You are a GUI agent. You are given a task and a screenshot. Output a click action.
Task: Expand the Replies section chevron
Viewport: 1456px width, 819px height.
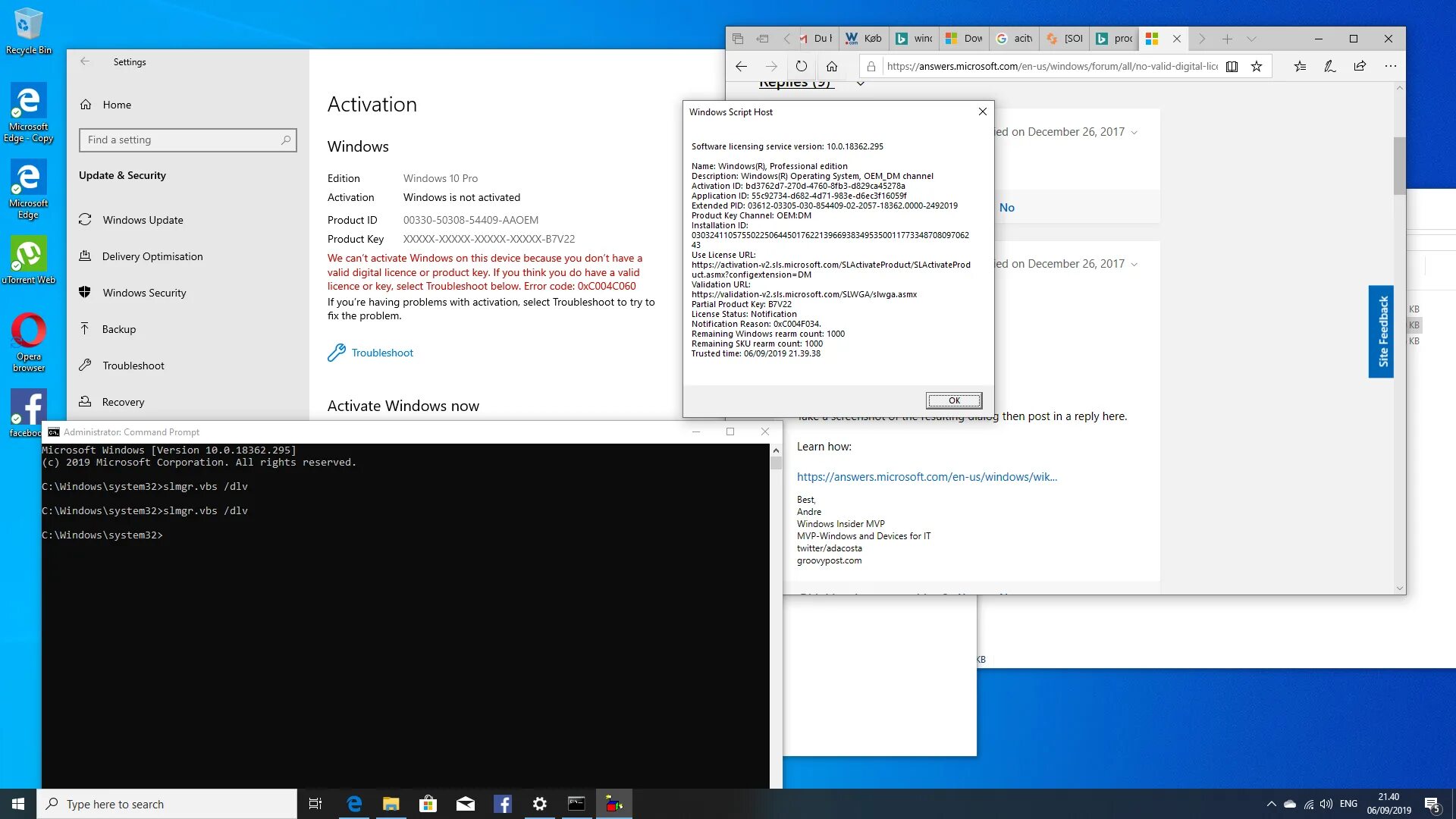click(861, 81)
